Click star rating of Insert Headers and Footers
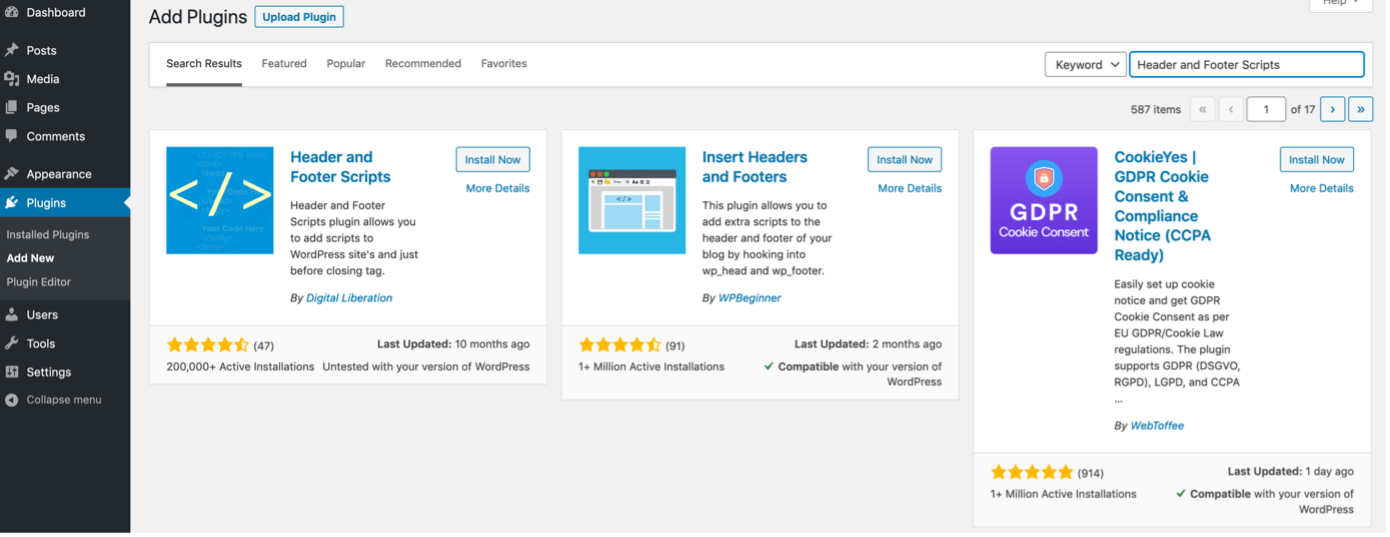Viewport: 1390px width, 537px height. pyautogui.click(x=620, y=345)
